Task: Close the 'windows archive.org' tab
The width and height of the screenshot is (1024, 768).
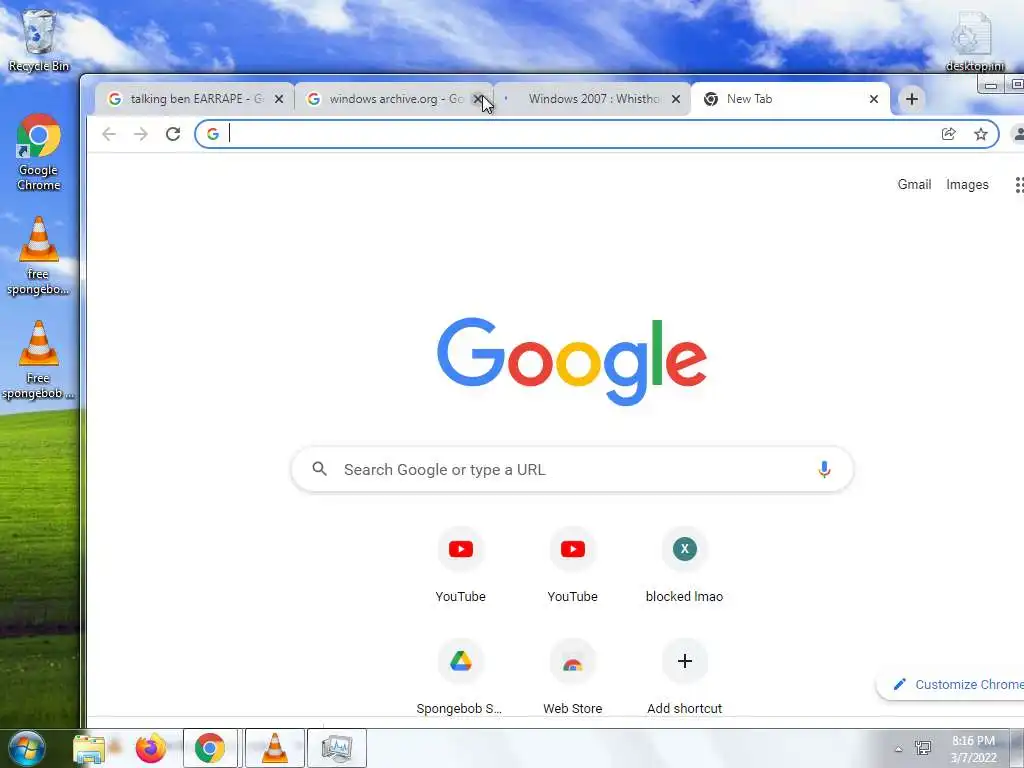Action: tap(477, 99)
